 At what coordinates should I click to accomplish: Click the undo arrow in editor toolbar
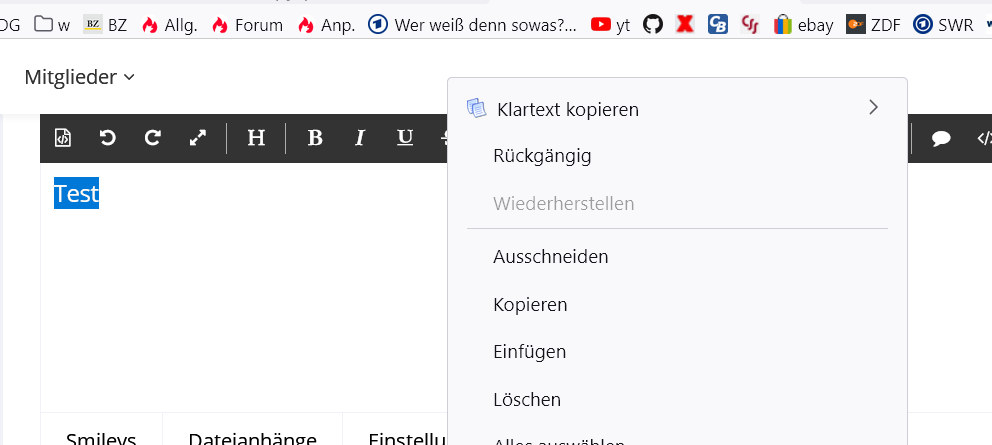coord(108,138)
